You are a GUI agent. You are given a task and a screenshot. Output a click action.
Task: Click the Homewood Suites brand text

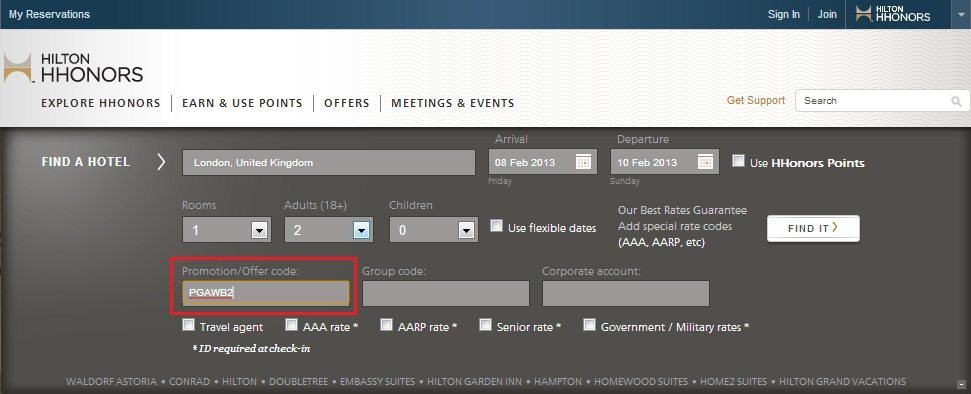[641, 382]
